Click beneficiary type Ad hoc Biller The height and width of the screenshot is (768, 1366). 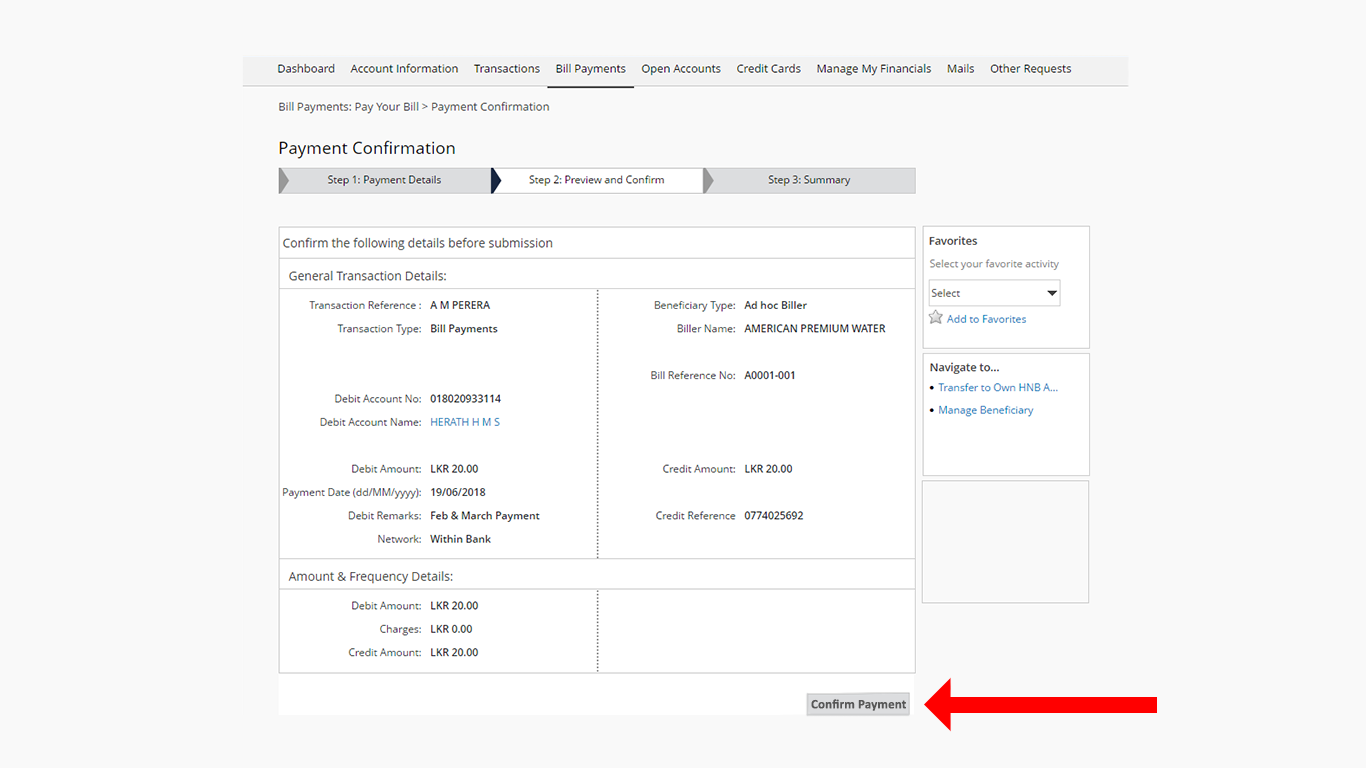776,305
